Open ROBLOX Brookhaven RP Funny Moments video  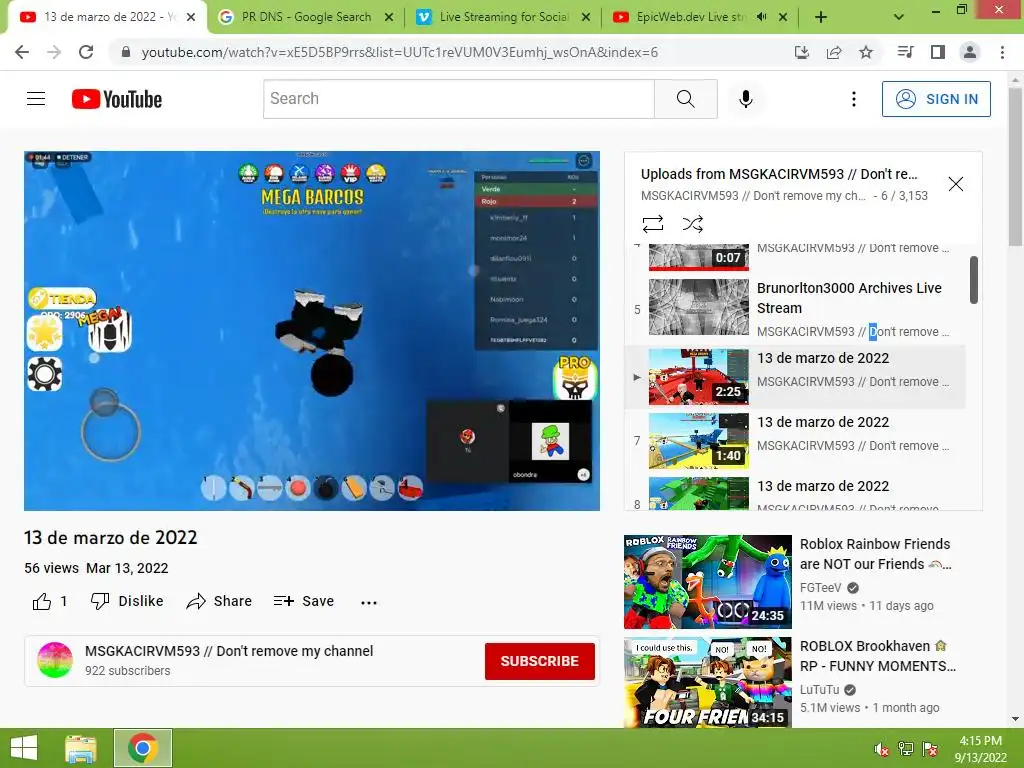click(878, 656)
